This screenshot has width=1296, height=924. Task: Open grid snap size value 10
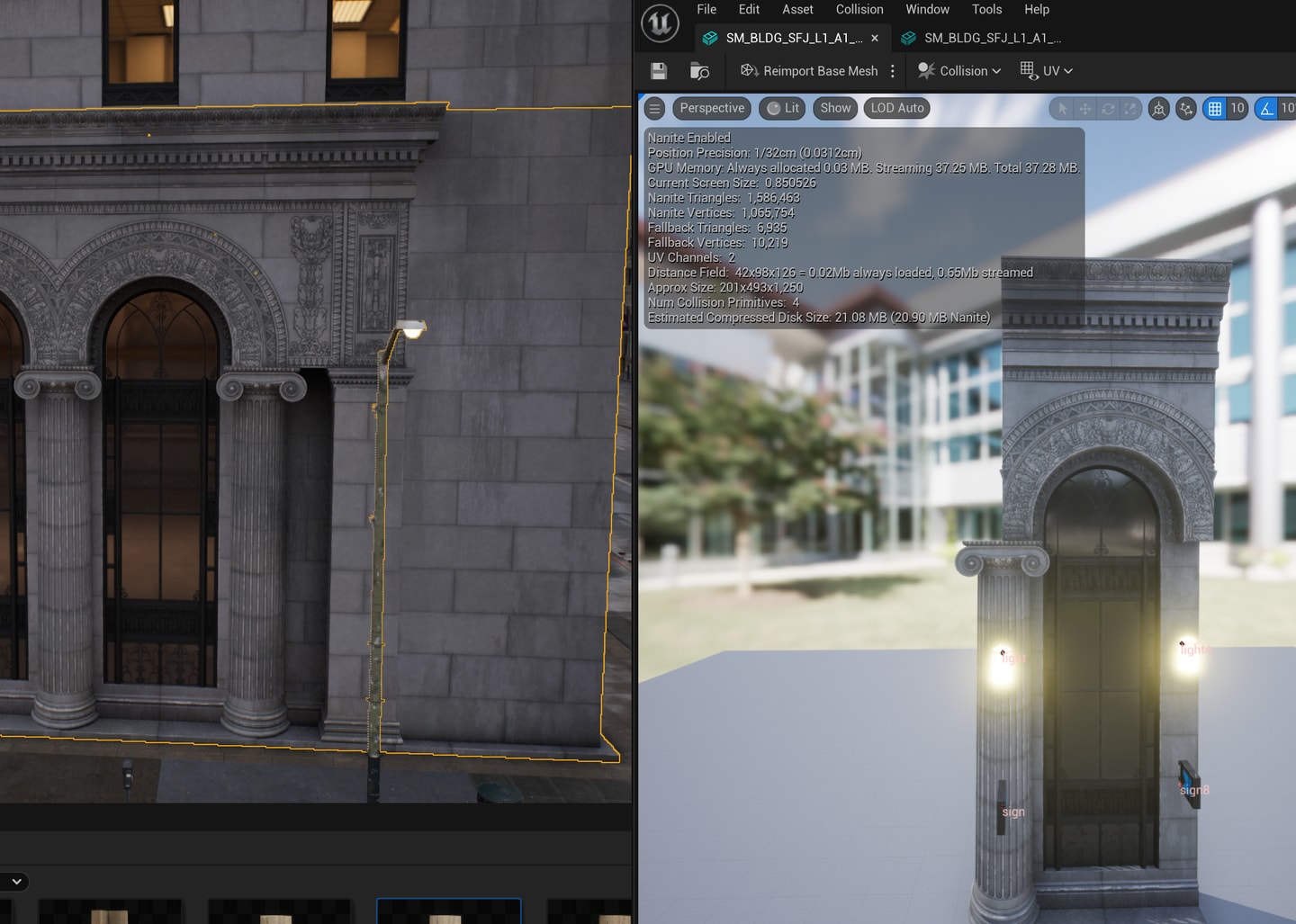pos(1237,109)
